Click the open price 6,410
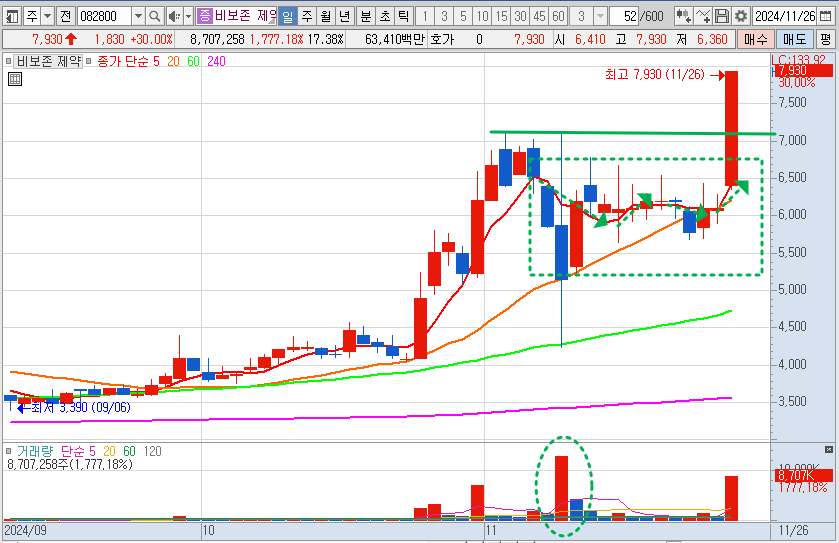839x543 pixels. 590,39
